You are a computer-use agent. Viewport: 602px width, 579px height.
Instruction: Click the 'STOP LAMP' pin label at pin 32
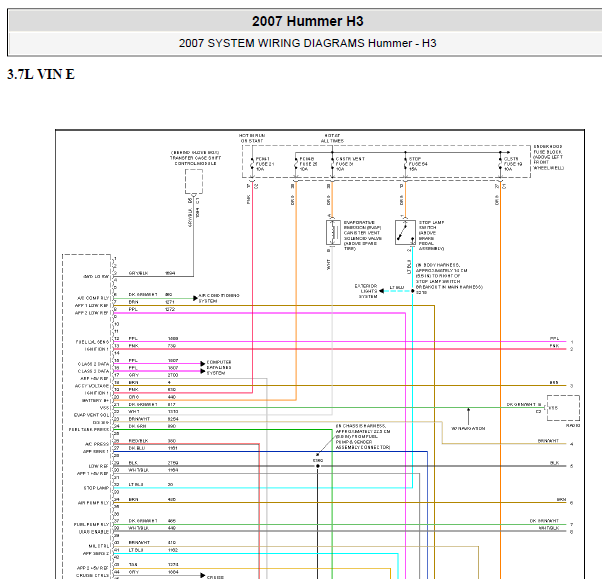coord(96,488)
